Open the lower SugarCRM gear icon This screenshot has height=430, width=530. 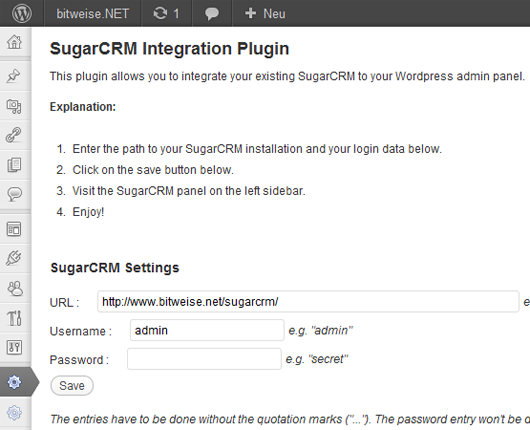pos(14,412)
